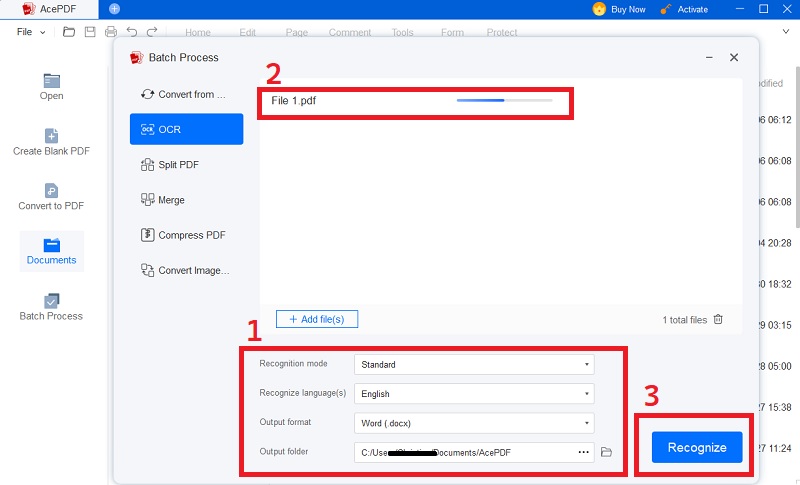
Task: Select Open in the left sidebar
Action: point(52,87)
